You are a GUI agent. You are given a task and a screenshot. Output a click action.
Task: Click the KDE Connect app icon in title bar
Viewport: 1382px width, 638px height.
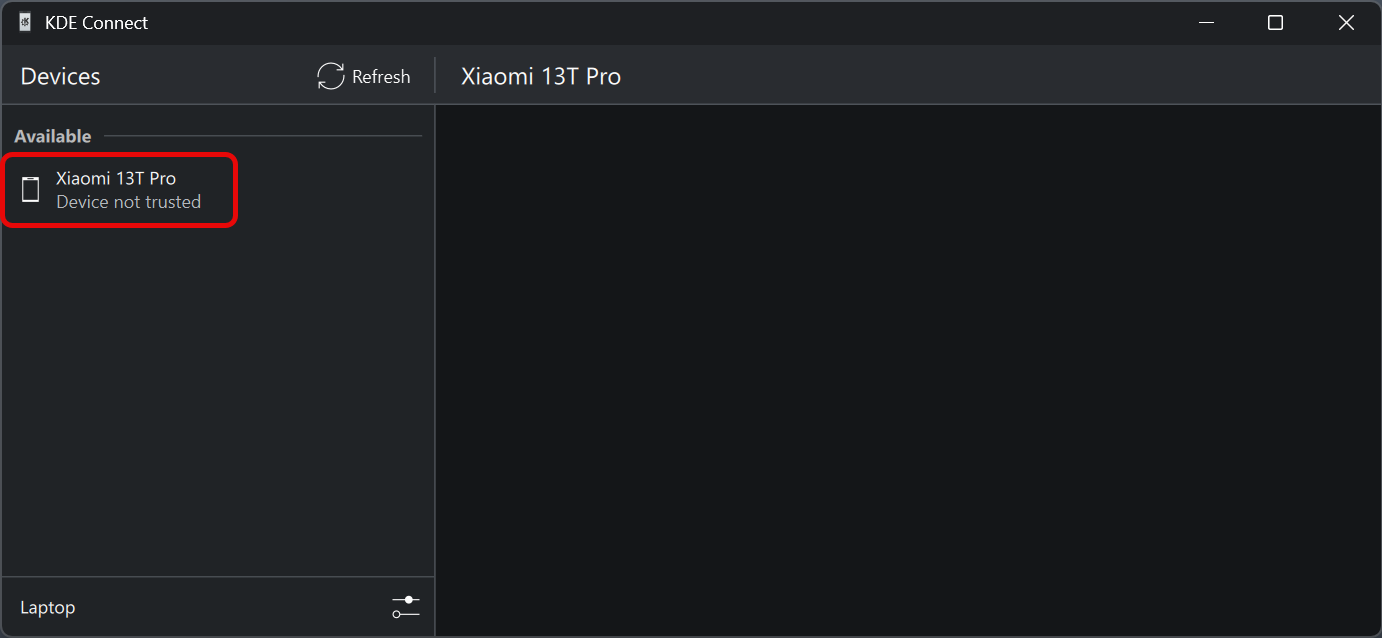[x=25, y=22]
